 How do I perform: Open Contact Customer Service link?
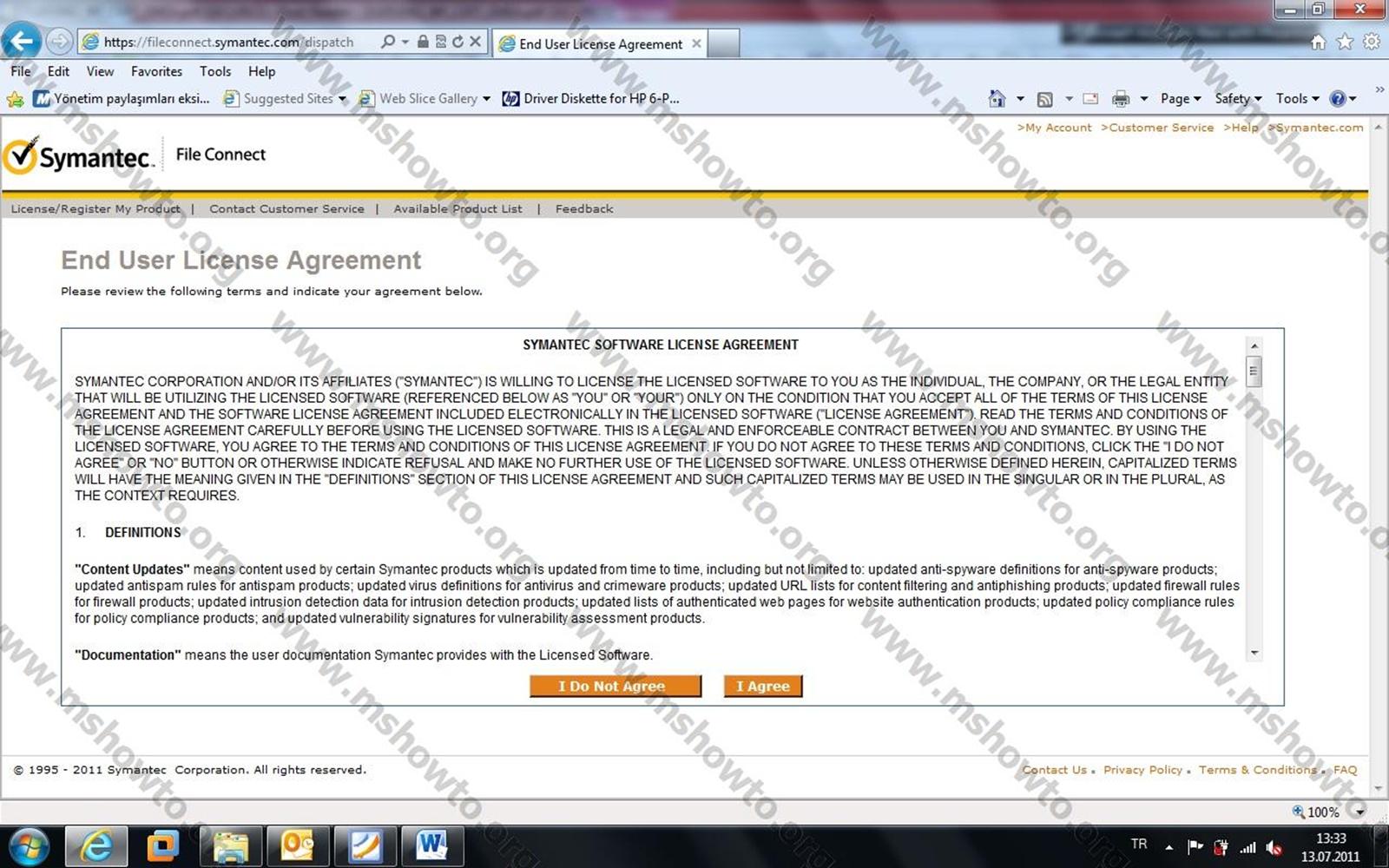point(286,209)
